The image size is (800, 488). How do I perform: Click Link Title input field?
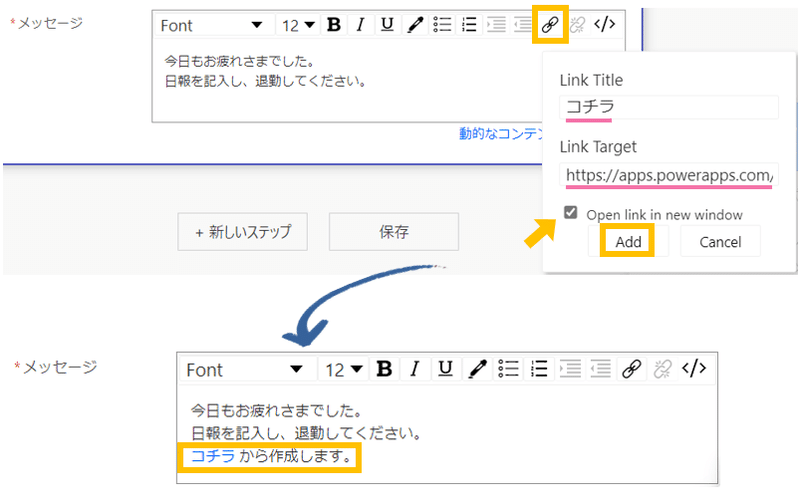[669, 107]
